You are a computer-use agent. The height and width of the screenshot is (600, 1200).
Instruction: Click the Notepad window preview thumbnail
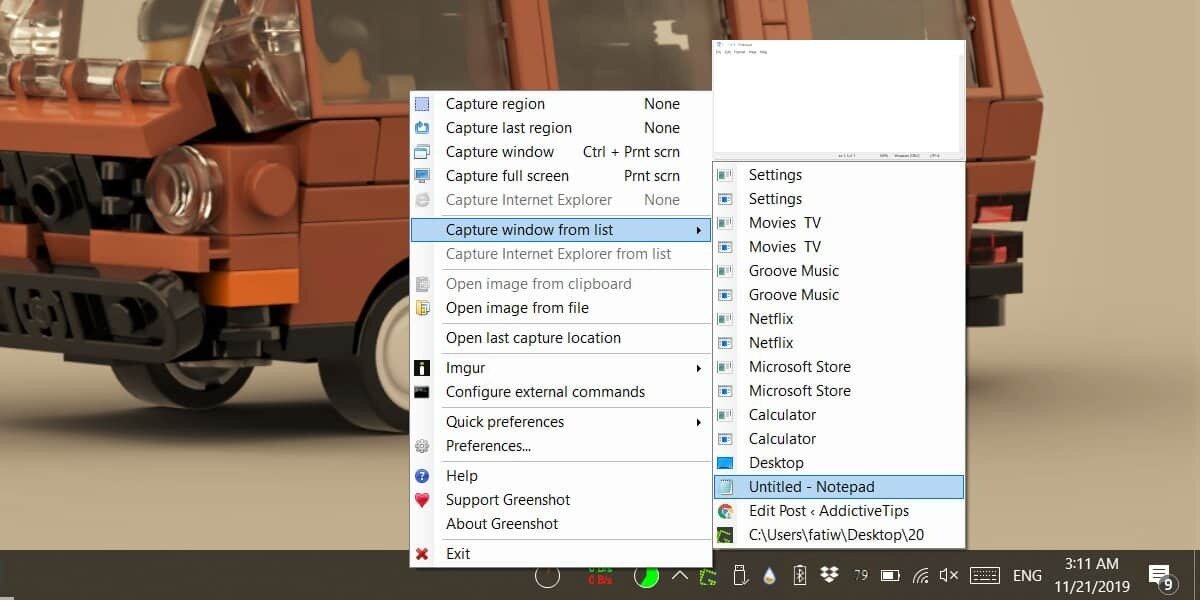click(x=838, y=100)
